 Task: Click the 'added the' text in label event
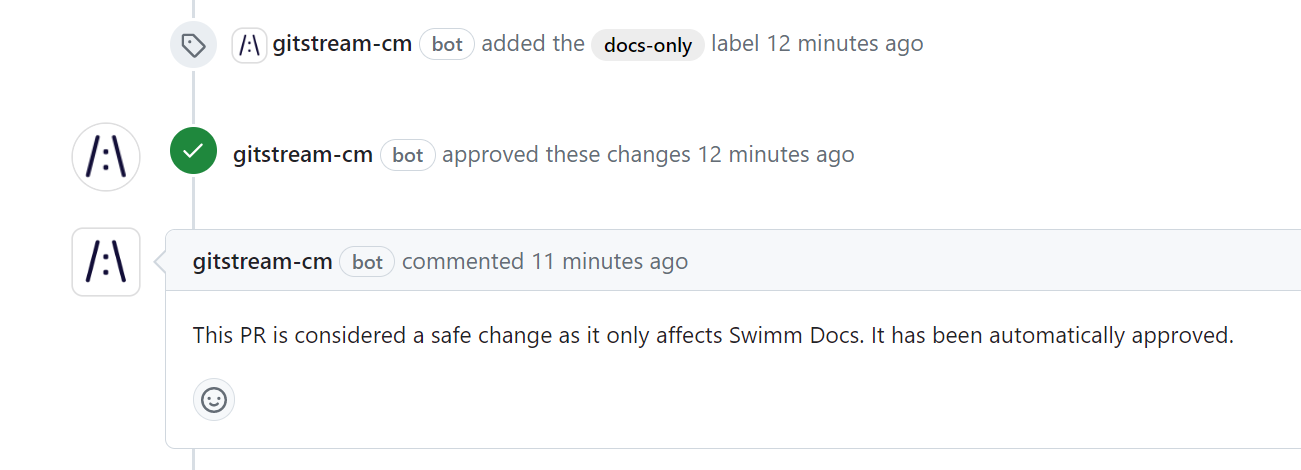[x=533, y=44]
